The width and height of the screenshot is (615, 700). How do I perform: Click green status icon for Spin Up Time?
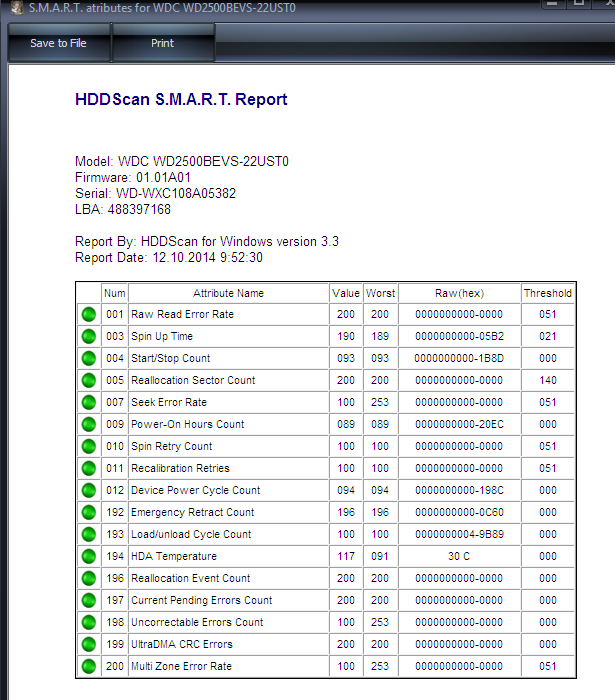[x=89, y=336]
